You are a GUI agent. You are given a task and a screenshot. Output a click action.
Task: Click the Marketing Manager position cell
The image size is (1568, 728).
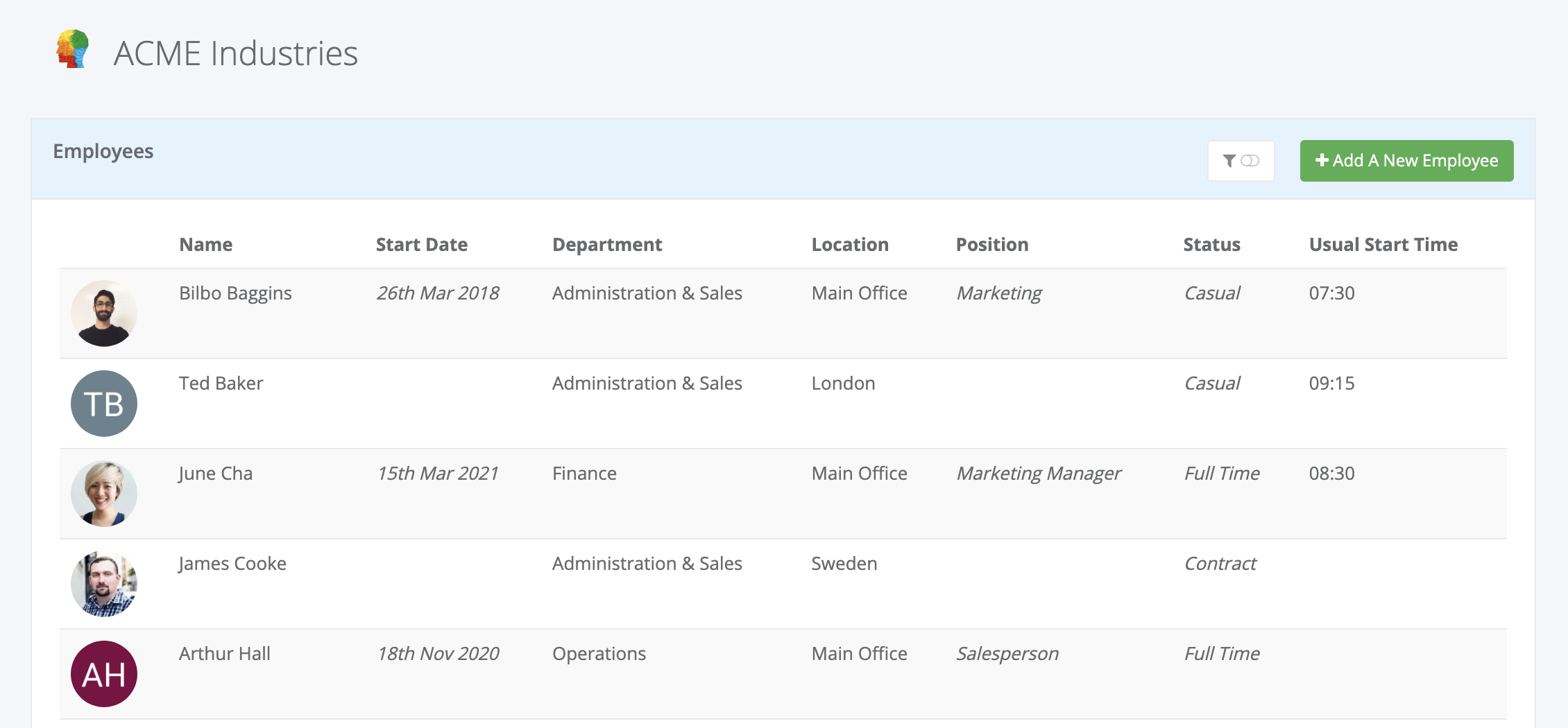(x=1039, y=474)
